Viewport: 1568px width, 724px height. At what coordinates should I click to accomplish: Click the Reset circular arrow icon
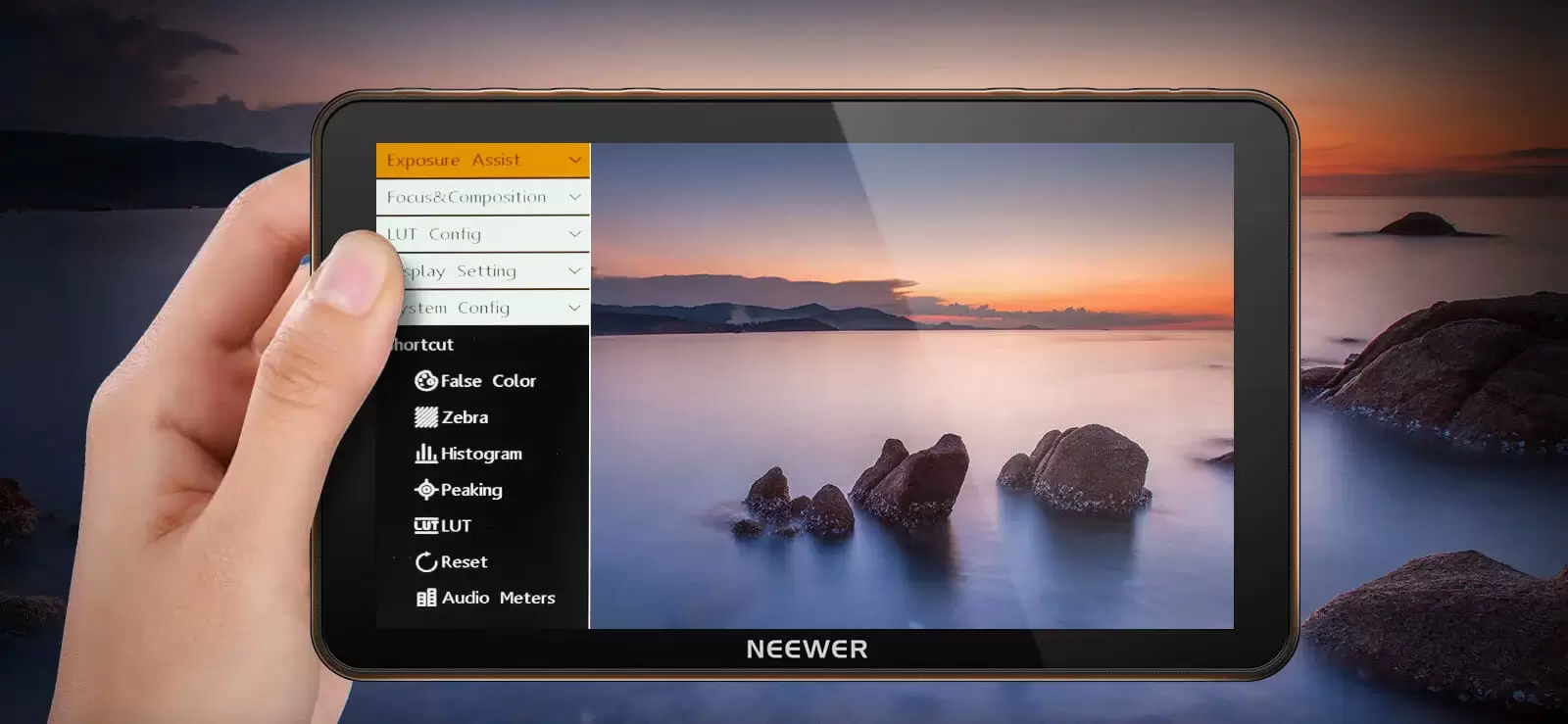(x=425, y=562)
